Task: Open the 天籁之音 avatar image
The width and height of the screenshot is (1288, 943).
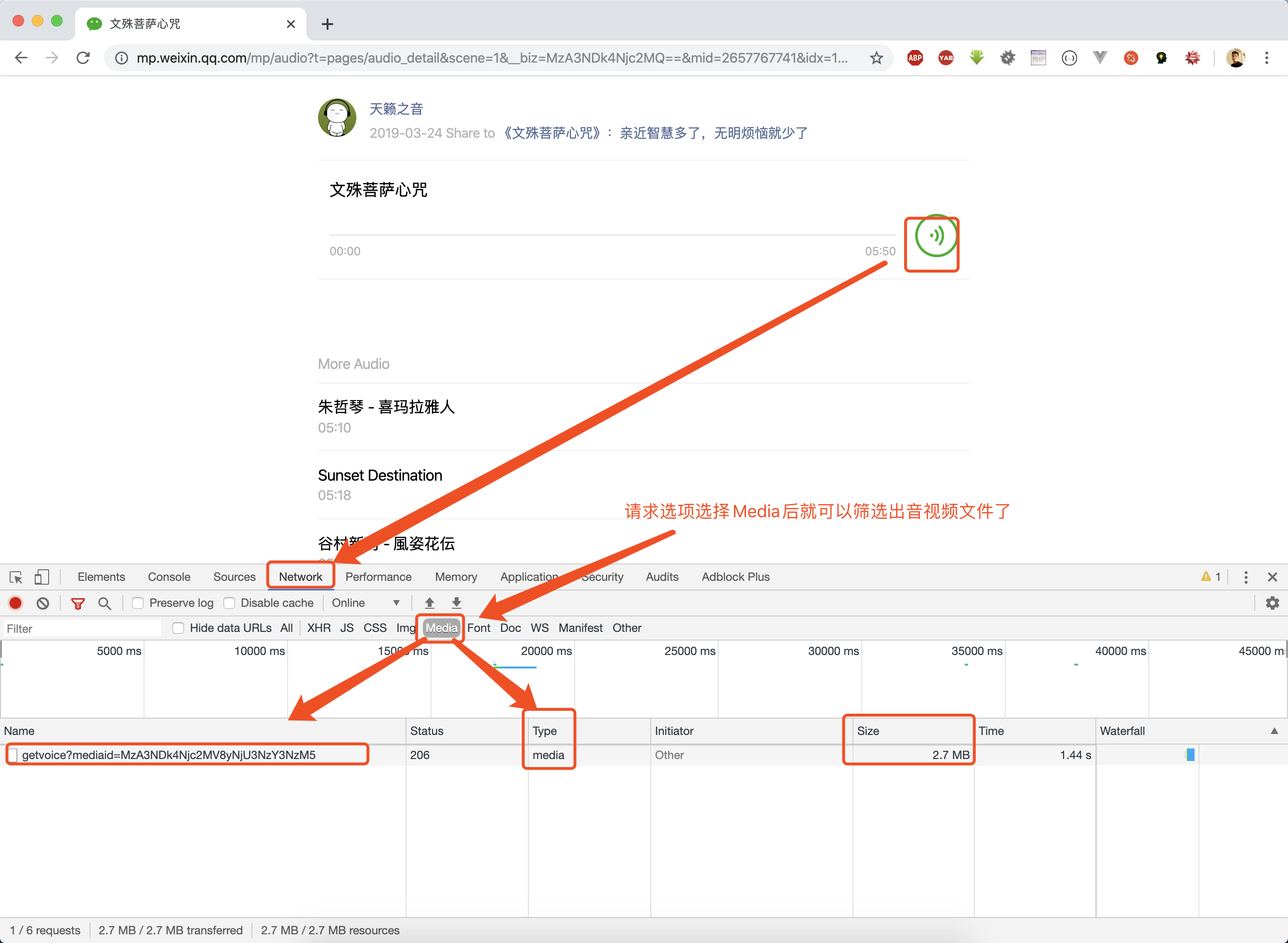Action: (337, 118)
